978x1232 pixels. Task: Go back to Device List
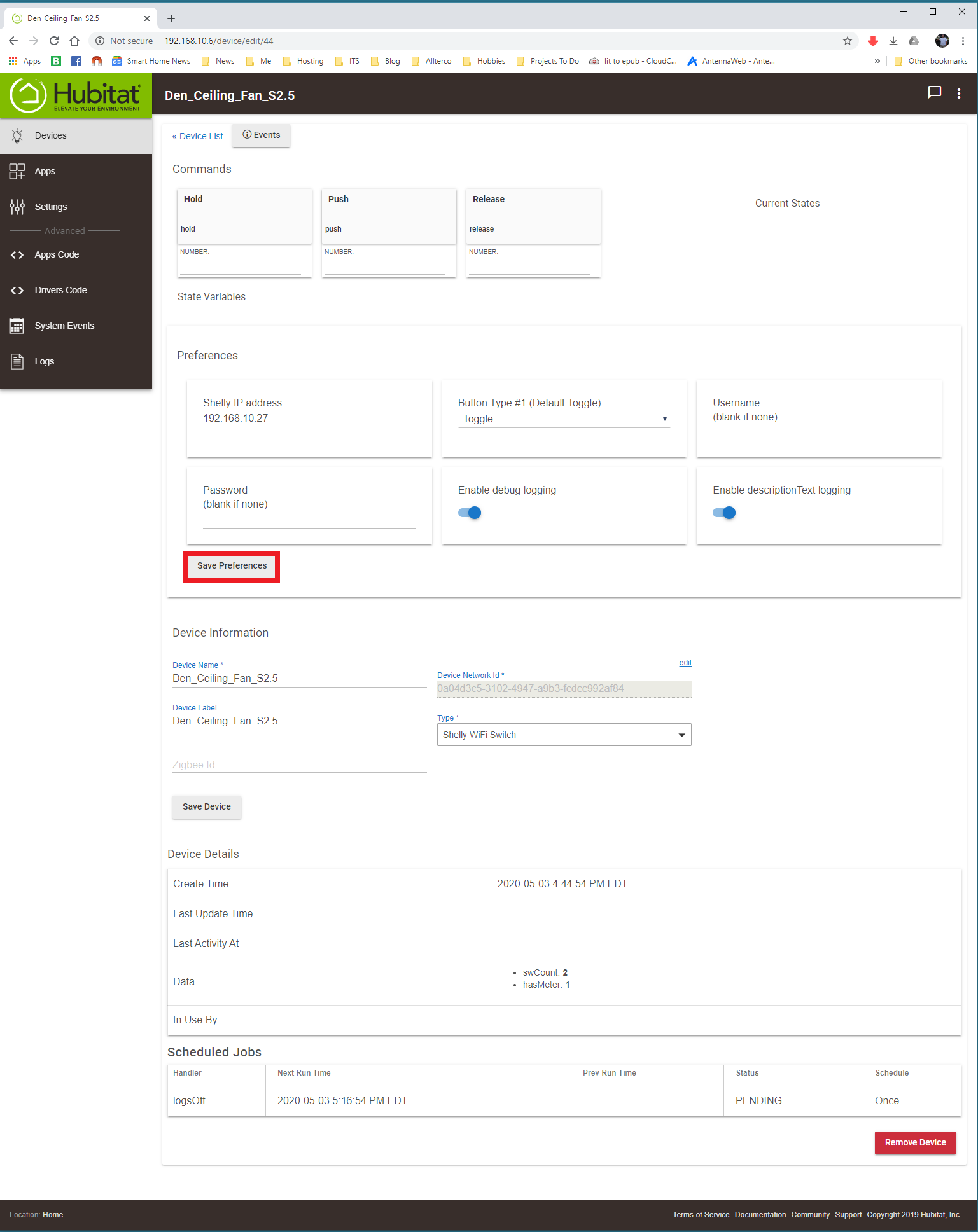(198, 136)
